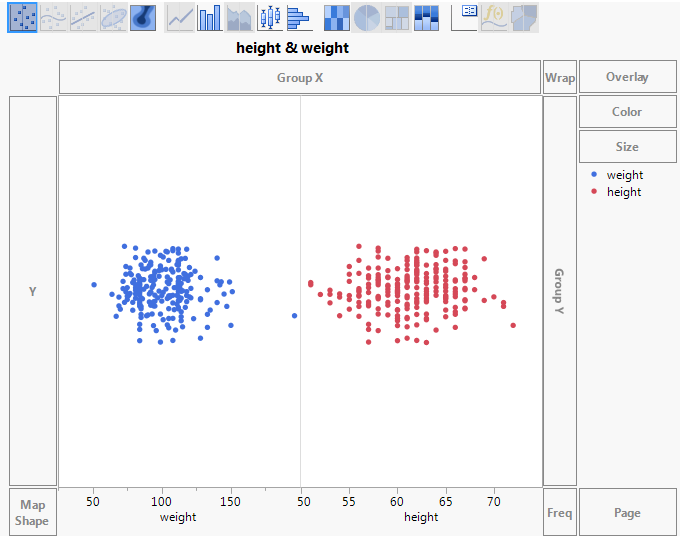Viewport: 684px width, 536px height.
Task: Click the 55 tick on height axis
Action: tap(349, 502)
